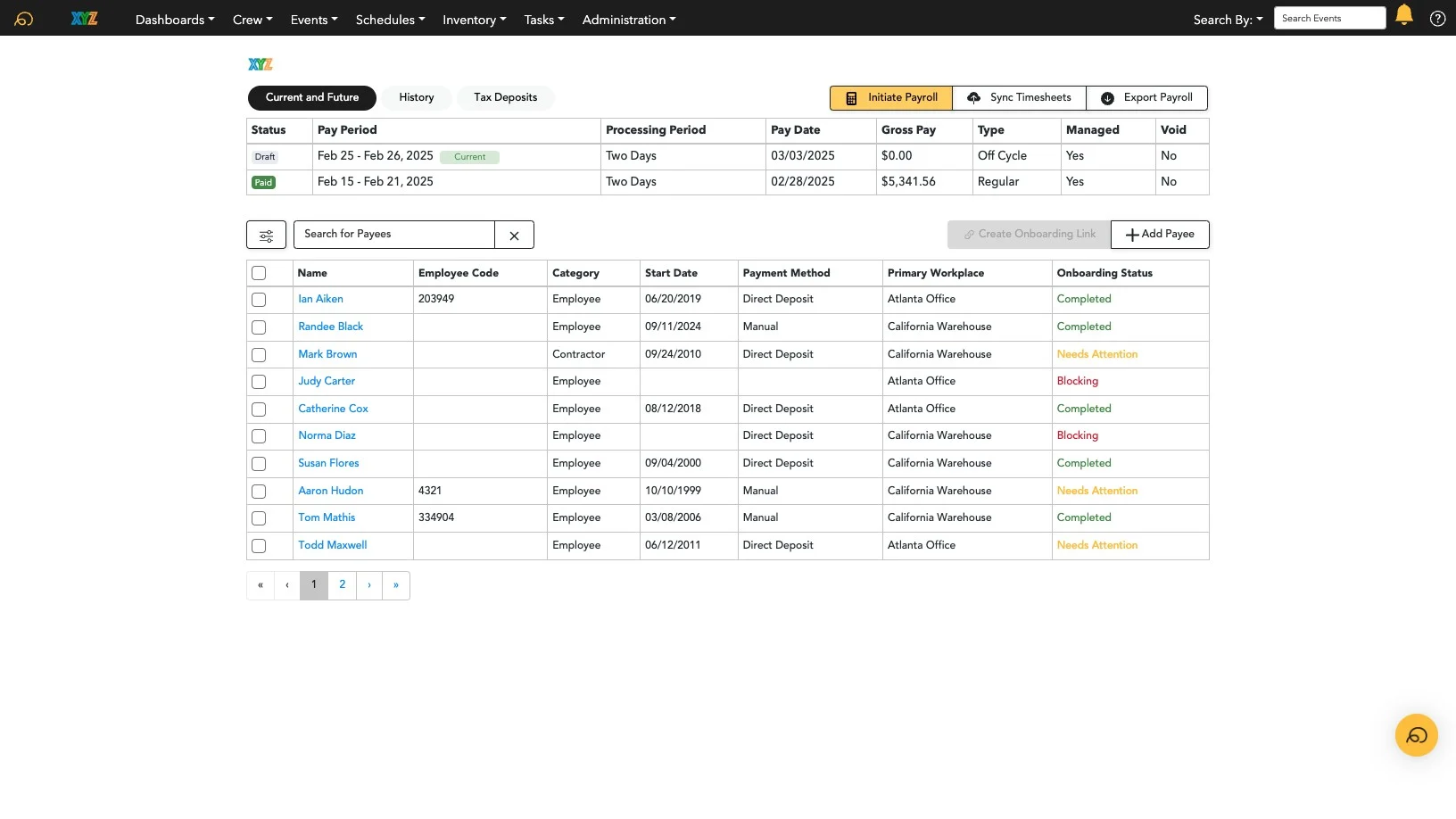Open notifications via the bell icon
Screen dimensions: 1456x819
1403,16
